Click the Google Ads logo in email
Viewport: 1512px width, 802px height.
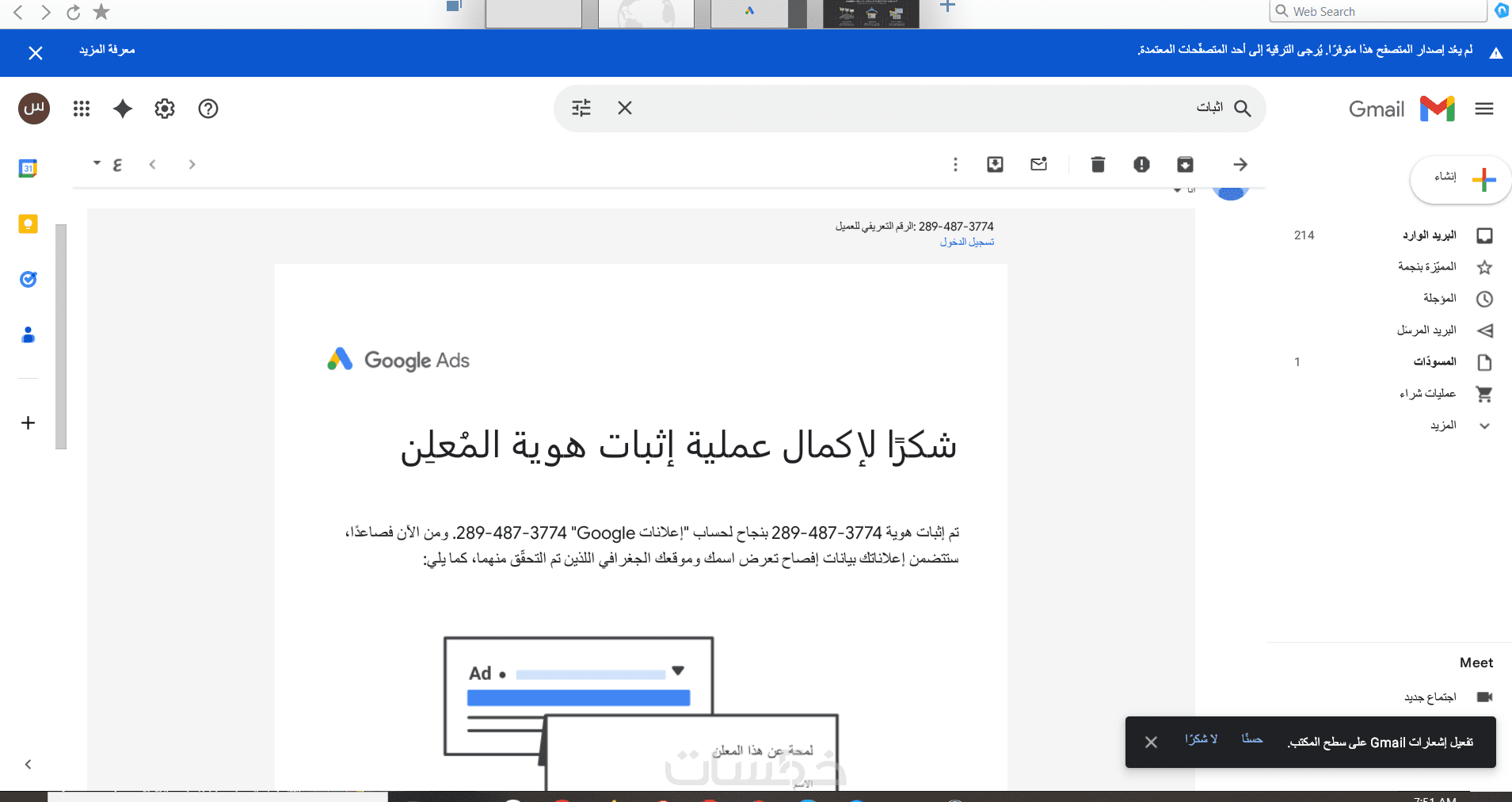coord(398,360)
